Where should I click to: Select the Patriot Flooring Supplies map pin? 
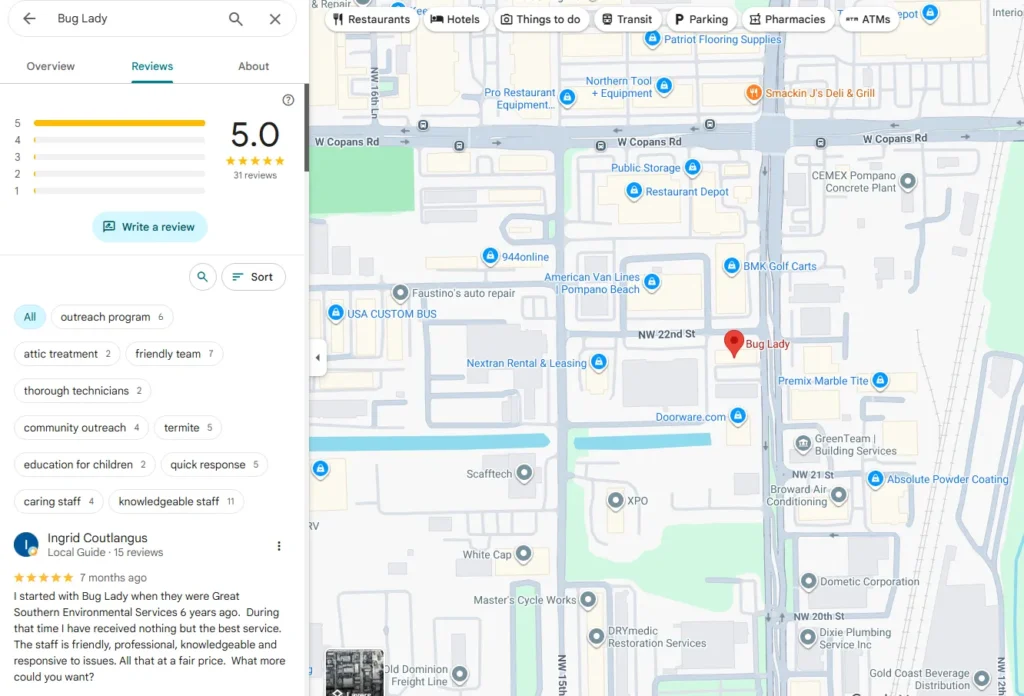click(x=652, y=39)
